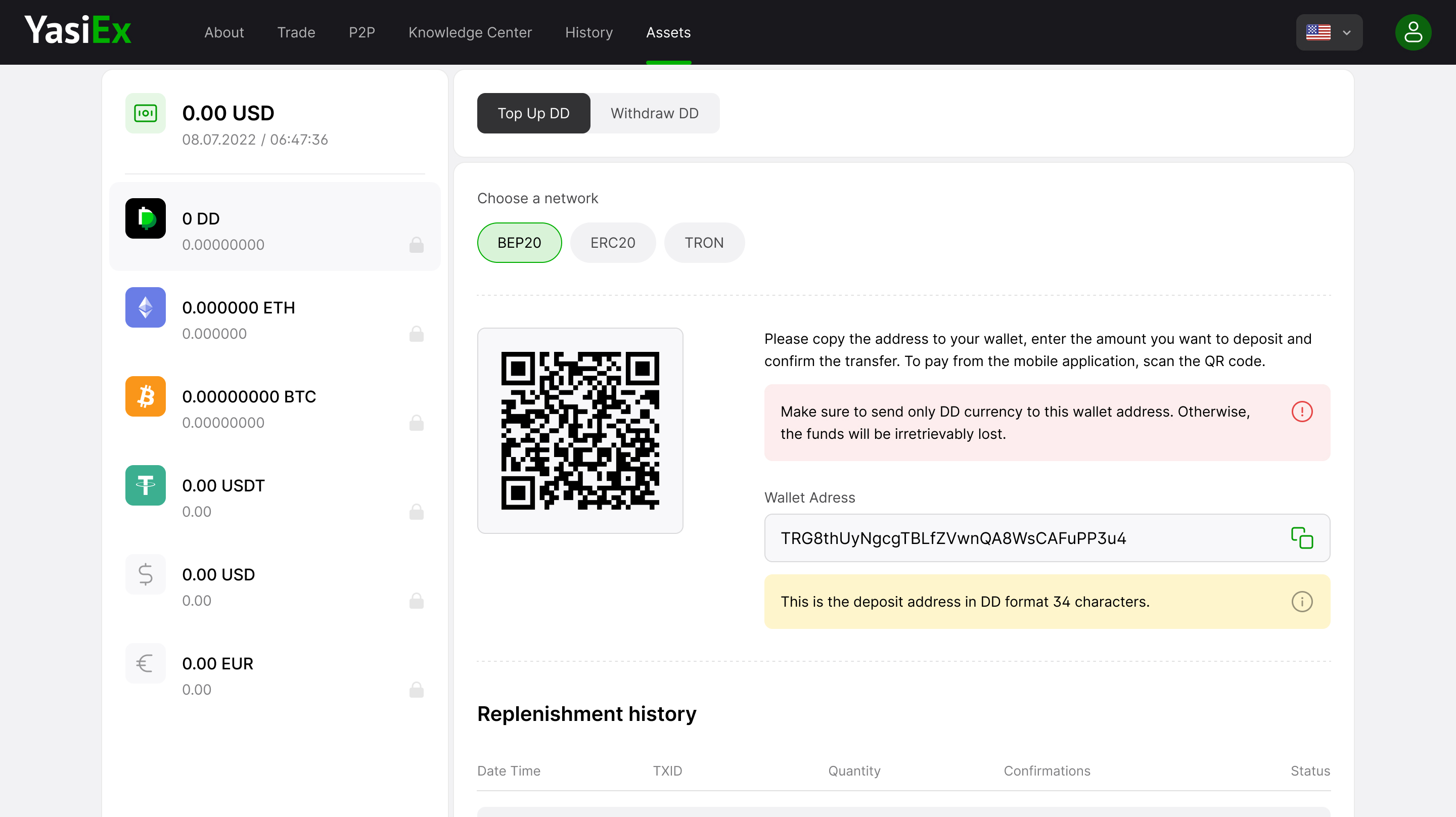The height and width of the screenshot is (817, 1456).
Task: Click the DD coin icon
Action: (145, 218)
